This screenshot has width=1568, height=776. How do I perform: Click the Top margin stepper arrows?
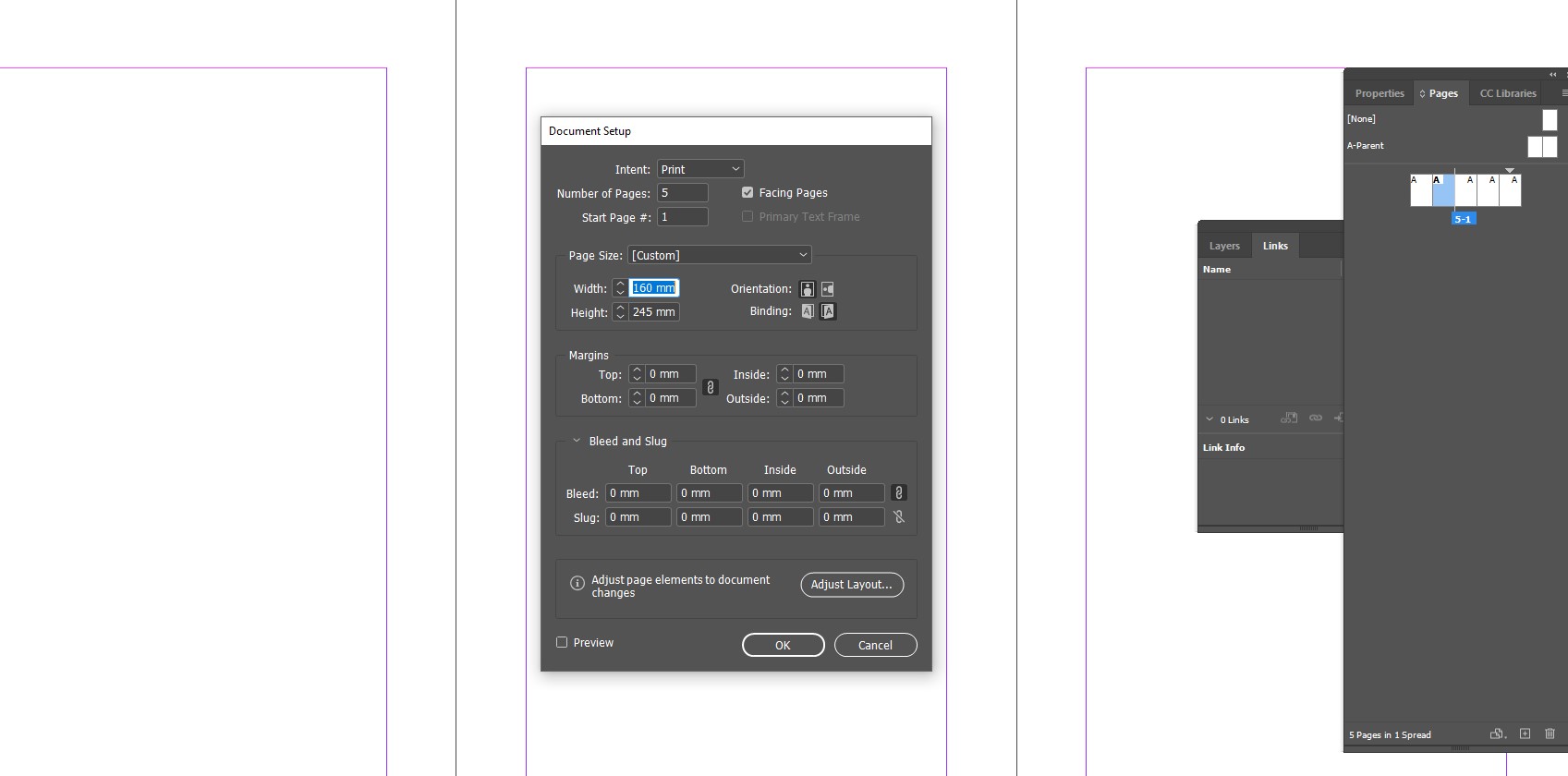coord(637,374)
